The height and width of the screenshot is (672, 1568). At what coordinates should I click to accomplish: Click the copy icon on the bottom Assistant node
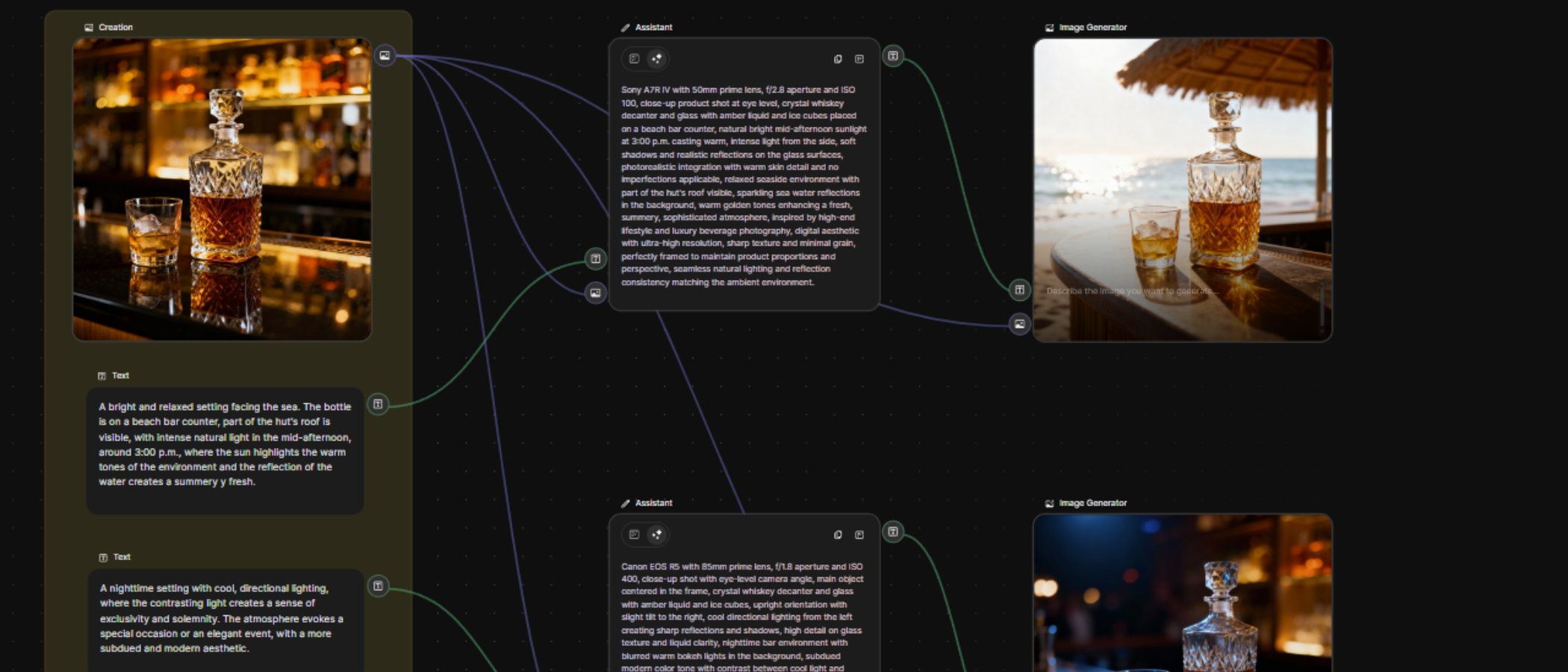point(837,535)
